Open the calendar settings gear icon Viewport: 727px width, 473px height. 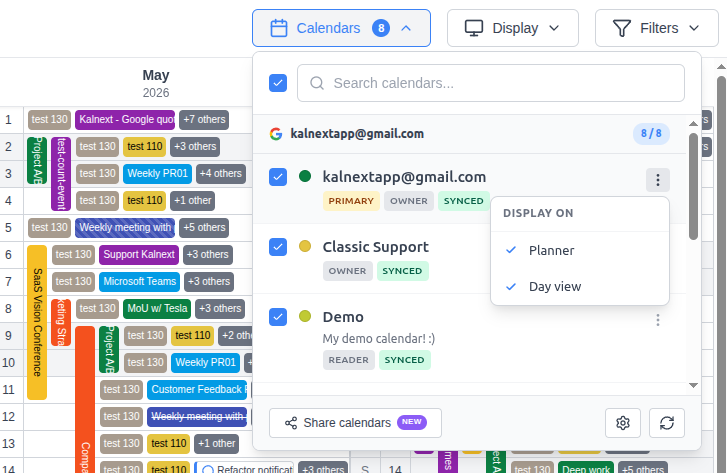click(x=623, y=423)
